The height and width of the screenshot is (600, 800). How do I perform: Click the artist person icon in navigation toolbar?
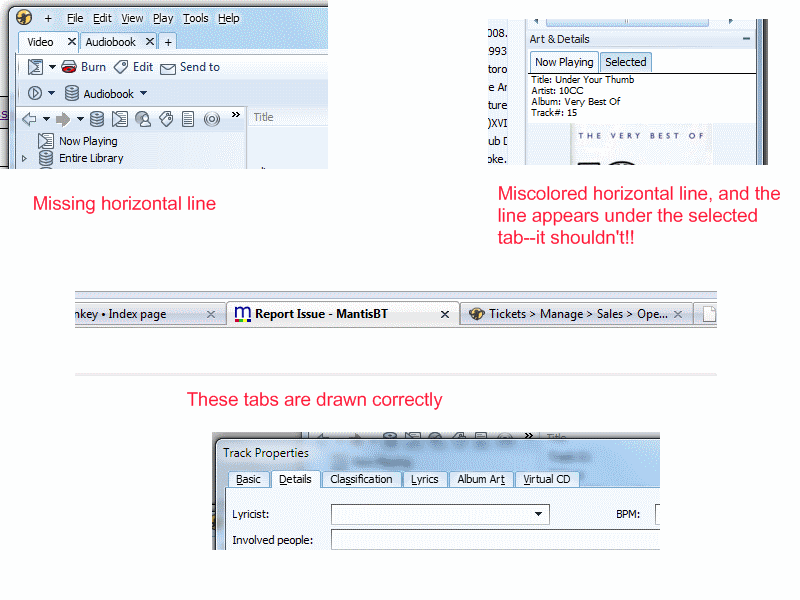tap(143, 119)
